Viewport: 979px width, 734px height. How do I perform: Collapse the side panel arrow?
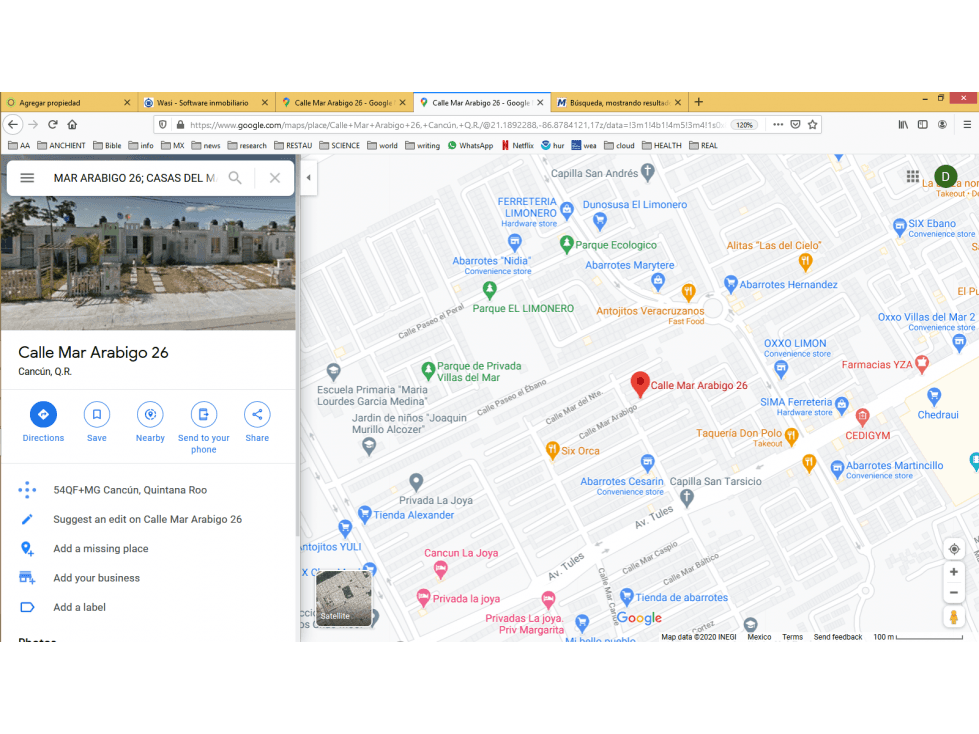pos(308,177)
